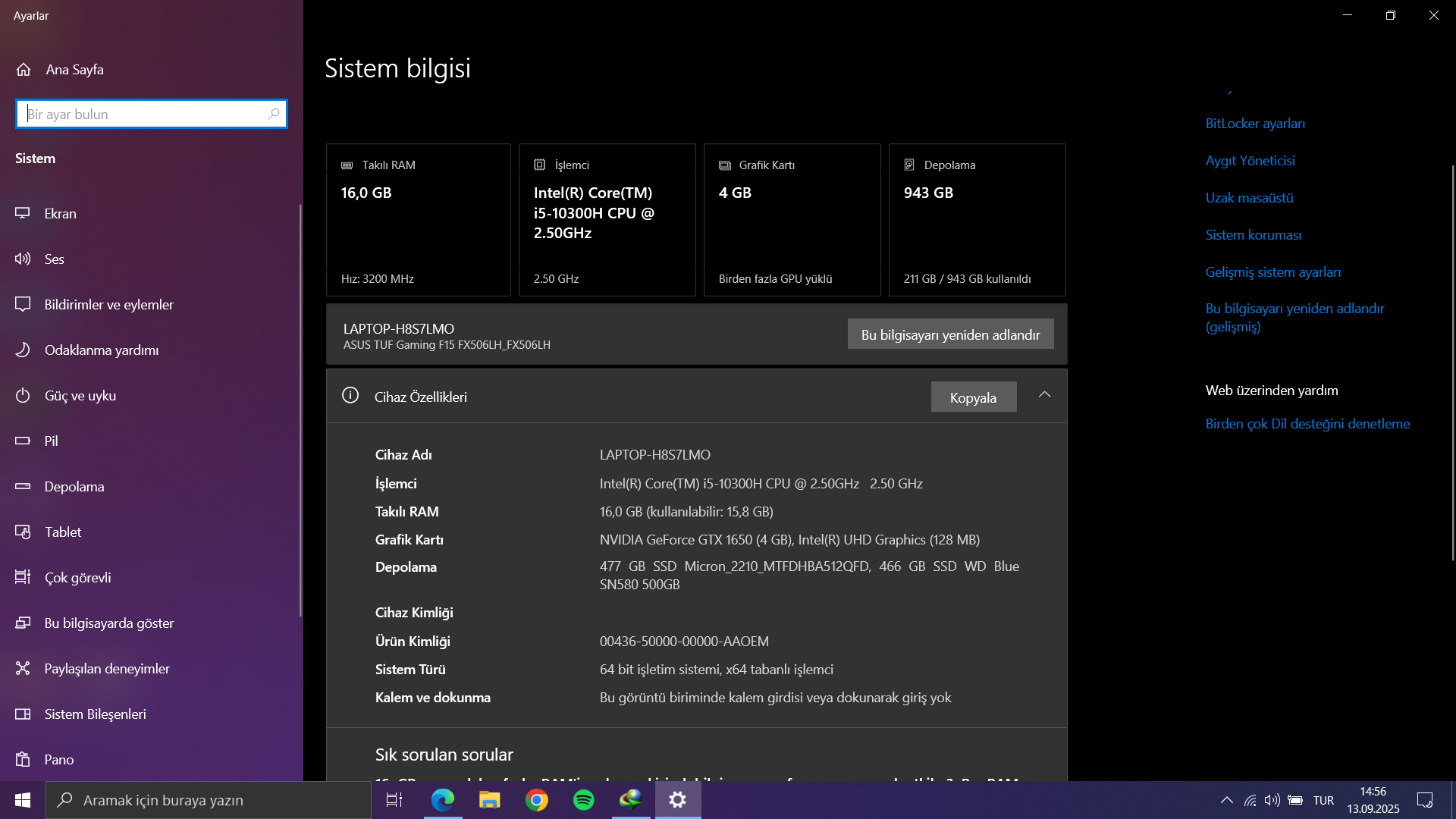The height and width of the screenshot is (819, 1456).
Task: Click the main page vertical scrollbar
Action: [x=1452, y=362]
